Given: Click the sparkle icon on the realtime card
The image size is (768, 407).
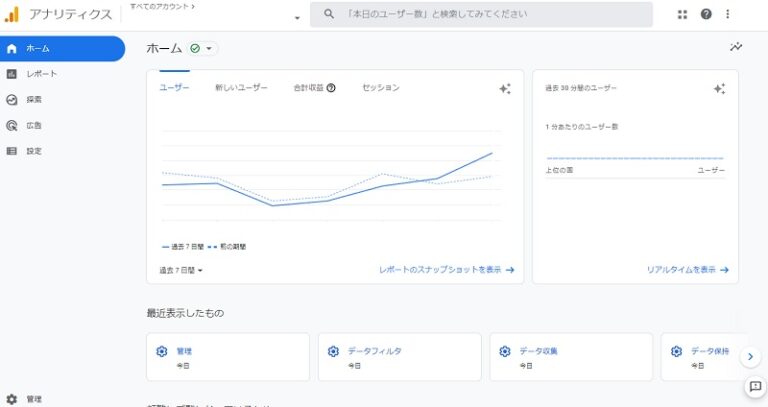Looking at the screenshot, I should pos(719,88).
